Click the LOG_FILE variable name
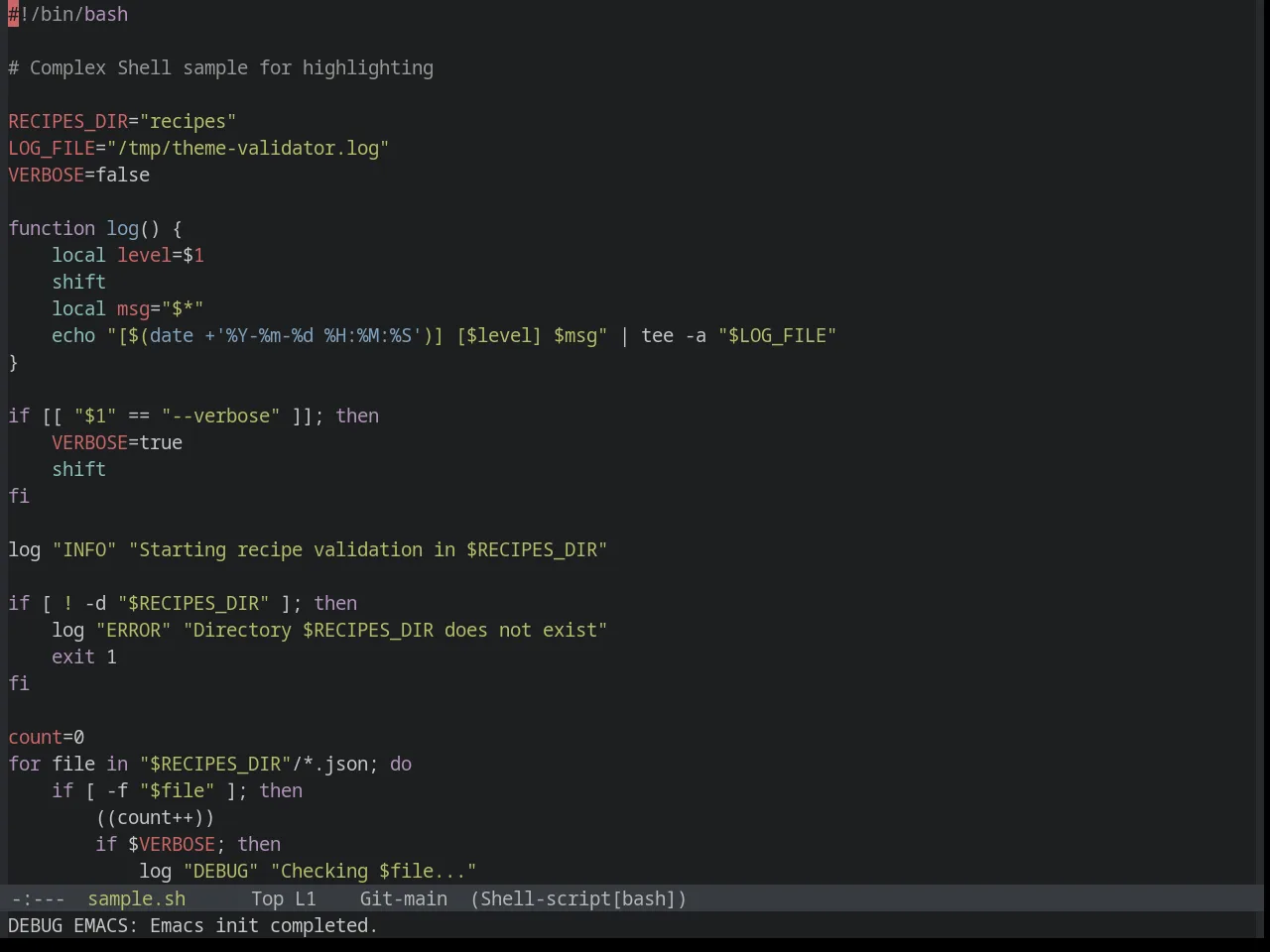 tap(52, 148)
